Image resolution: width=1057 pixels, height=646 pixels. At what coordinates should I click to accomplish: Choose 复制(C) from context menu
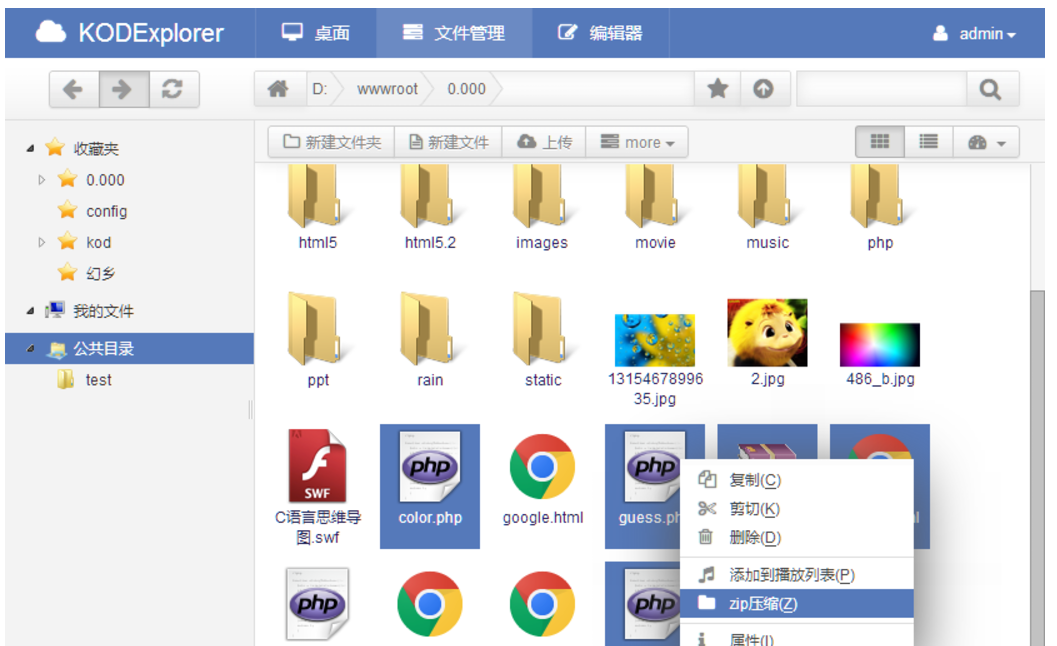pos(797,480)
